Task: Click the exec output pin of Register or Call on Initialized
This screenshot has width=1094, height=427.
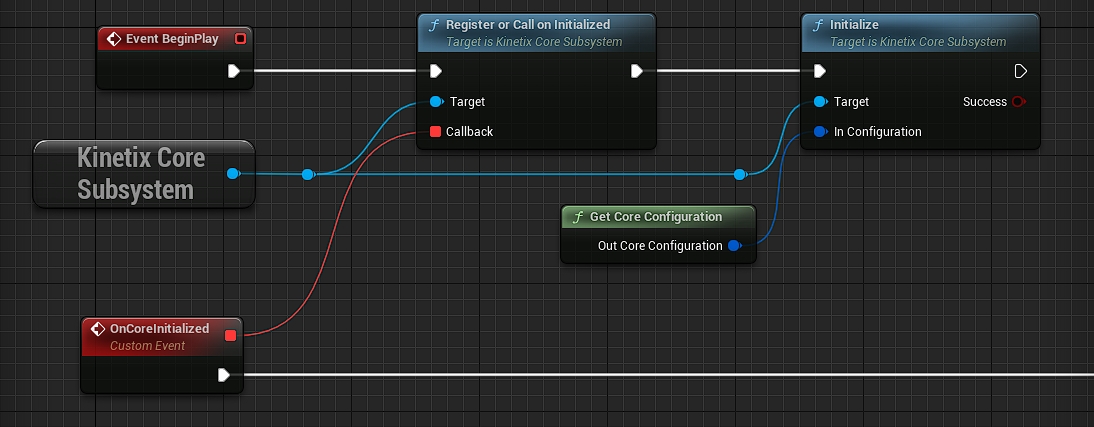Action: [x=636, y=71]
